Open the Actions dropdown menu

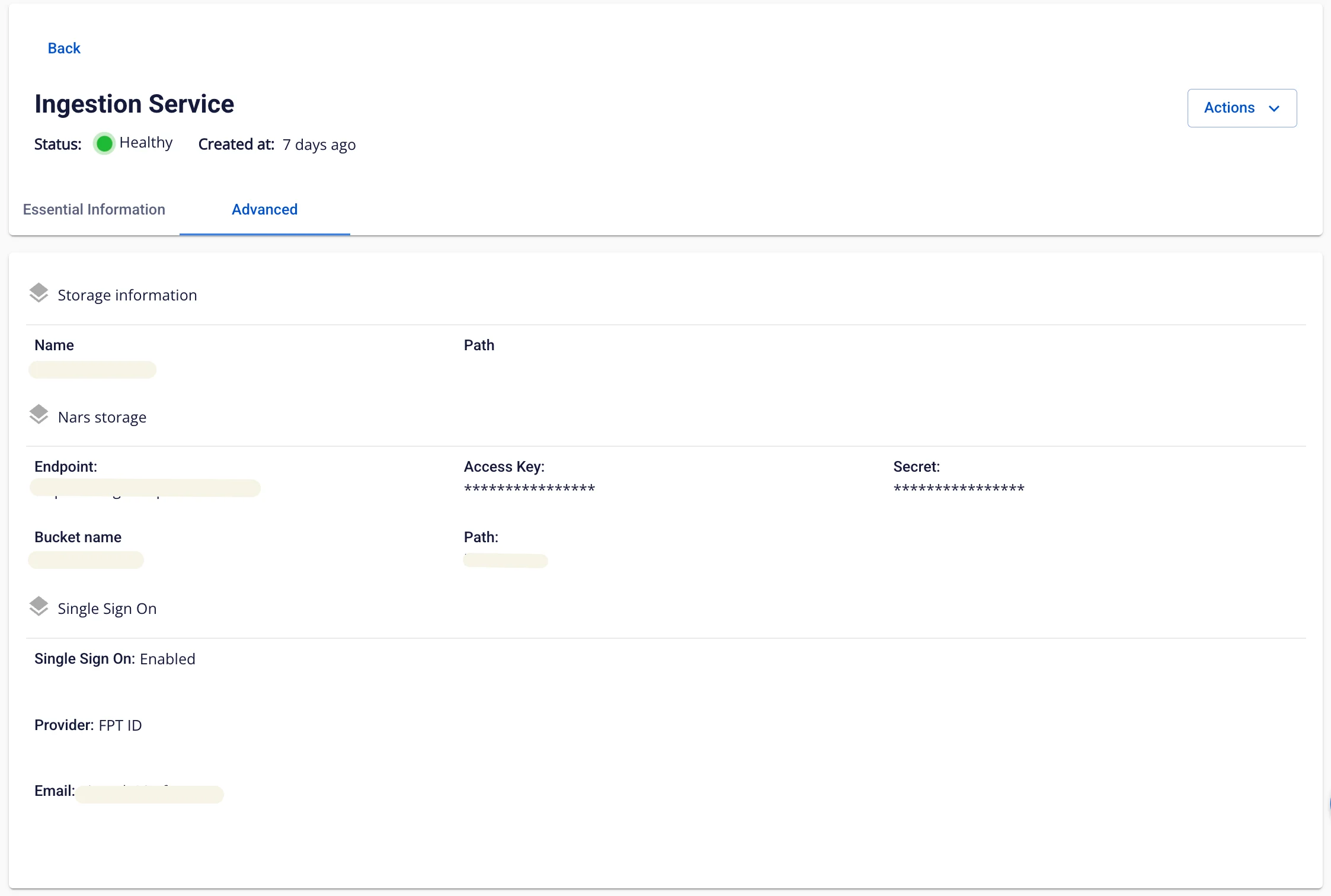[x=1242, y=108]
